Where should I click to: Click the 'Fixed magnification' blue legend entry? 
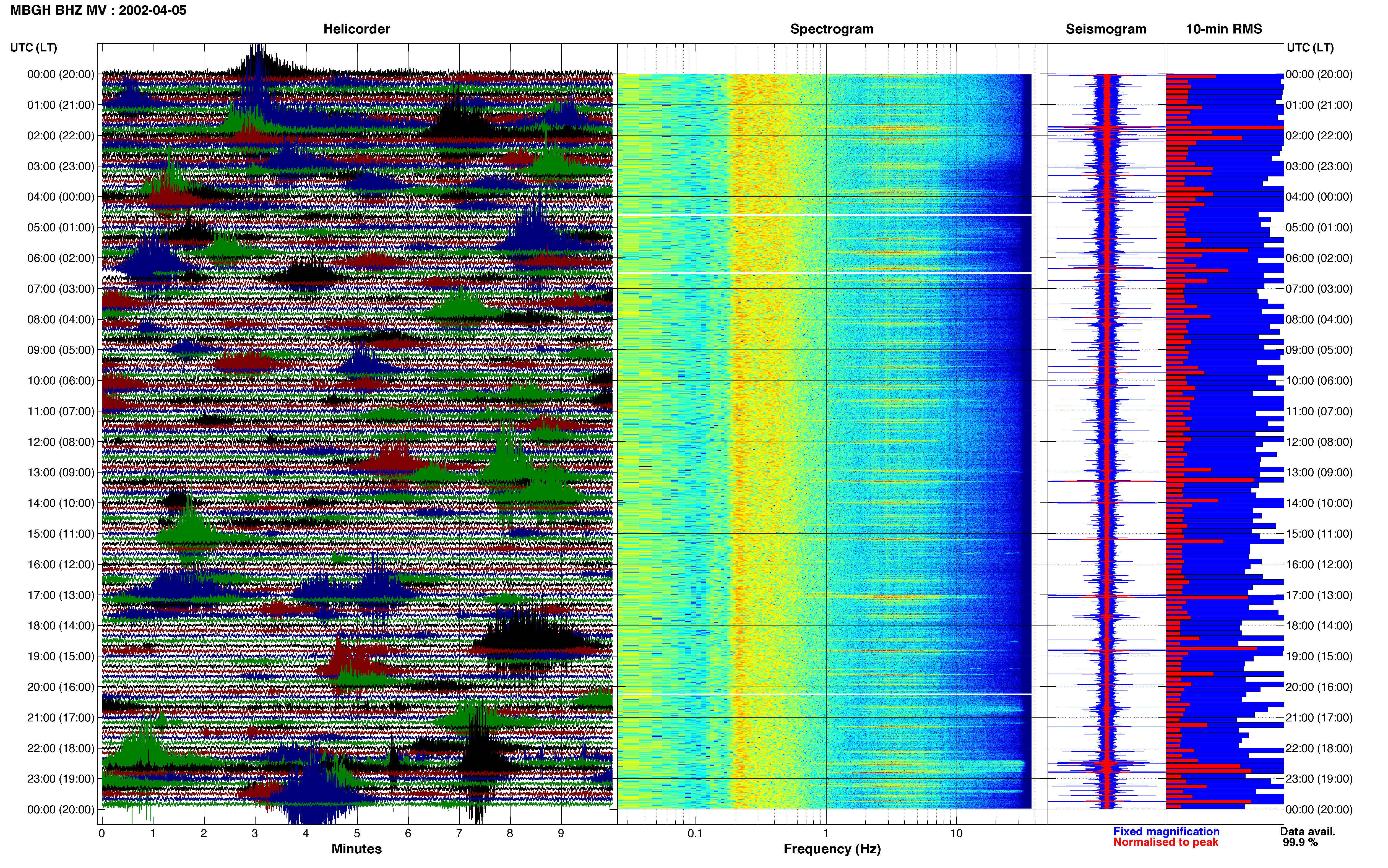(1166, 832)
